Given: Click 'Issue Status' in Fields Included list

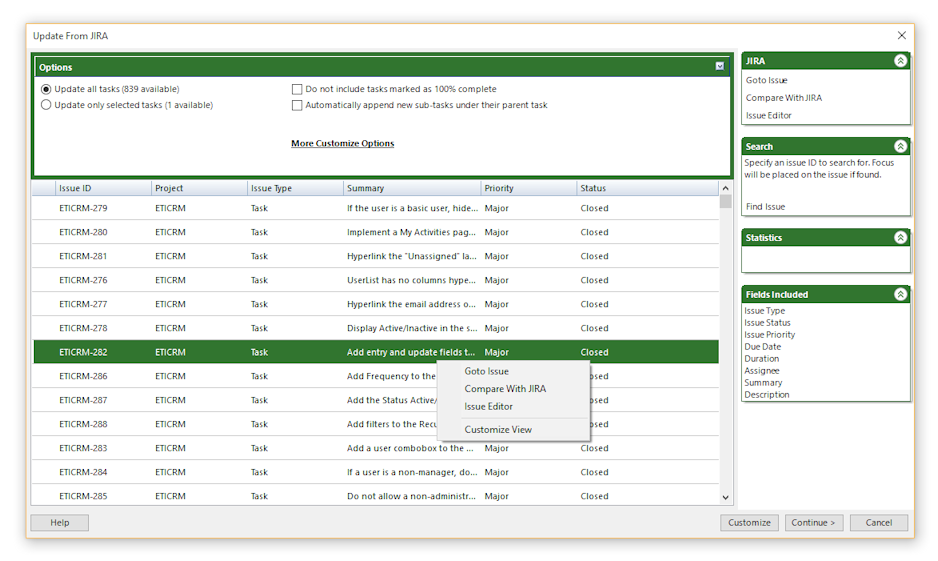Looking at the screenshot, I should coord(768,323).
